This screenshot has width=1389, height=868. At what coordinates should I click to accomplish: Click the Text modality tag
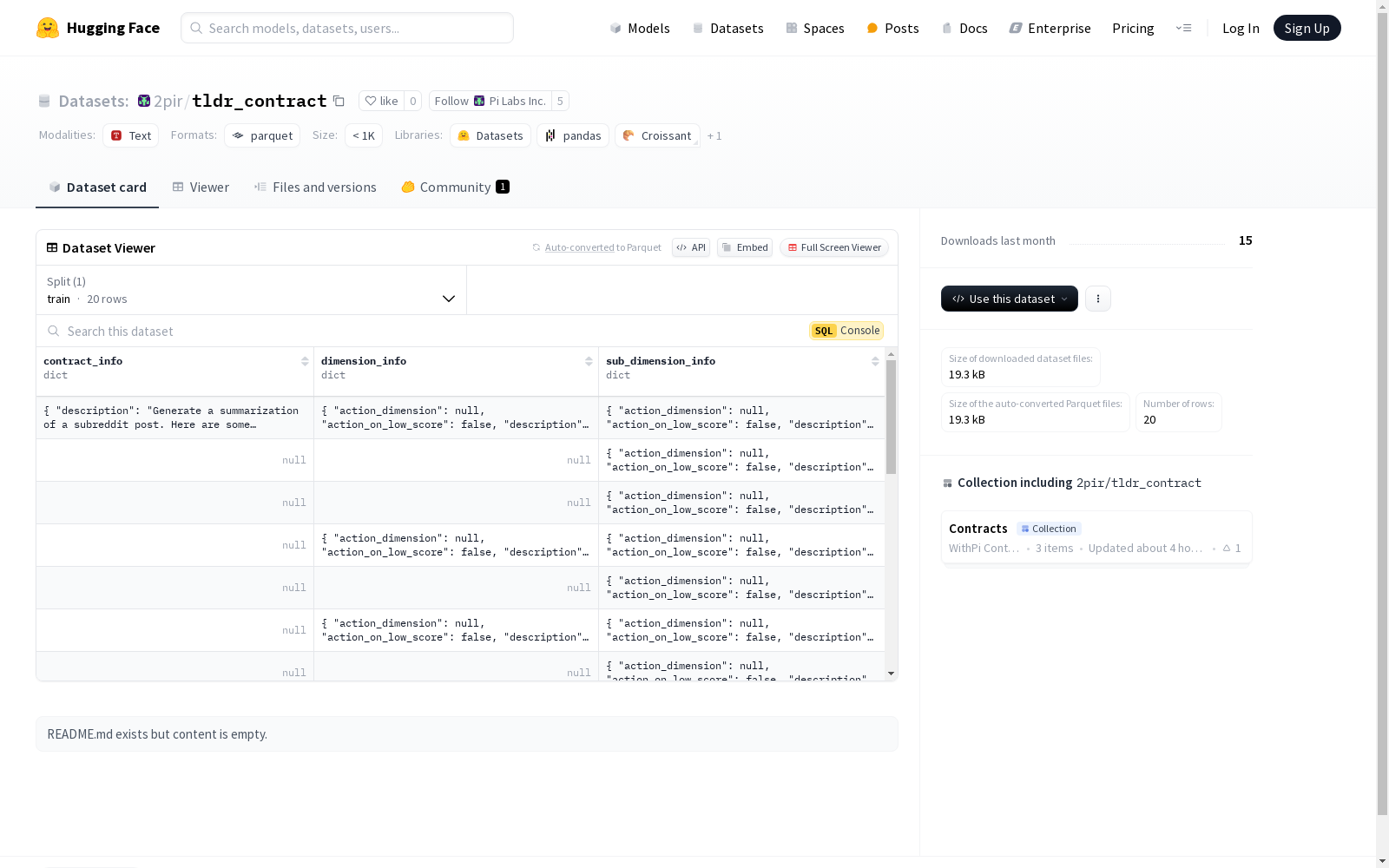pyautogui.click(x=131, y=135)
